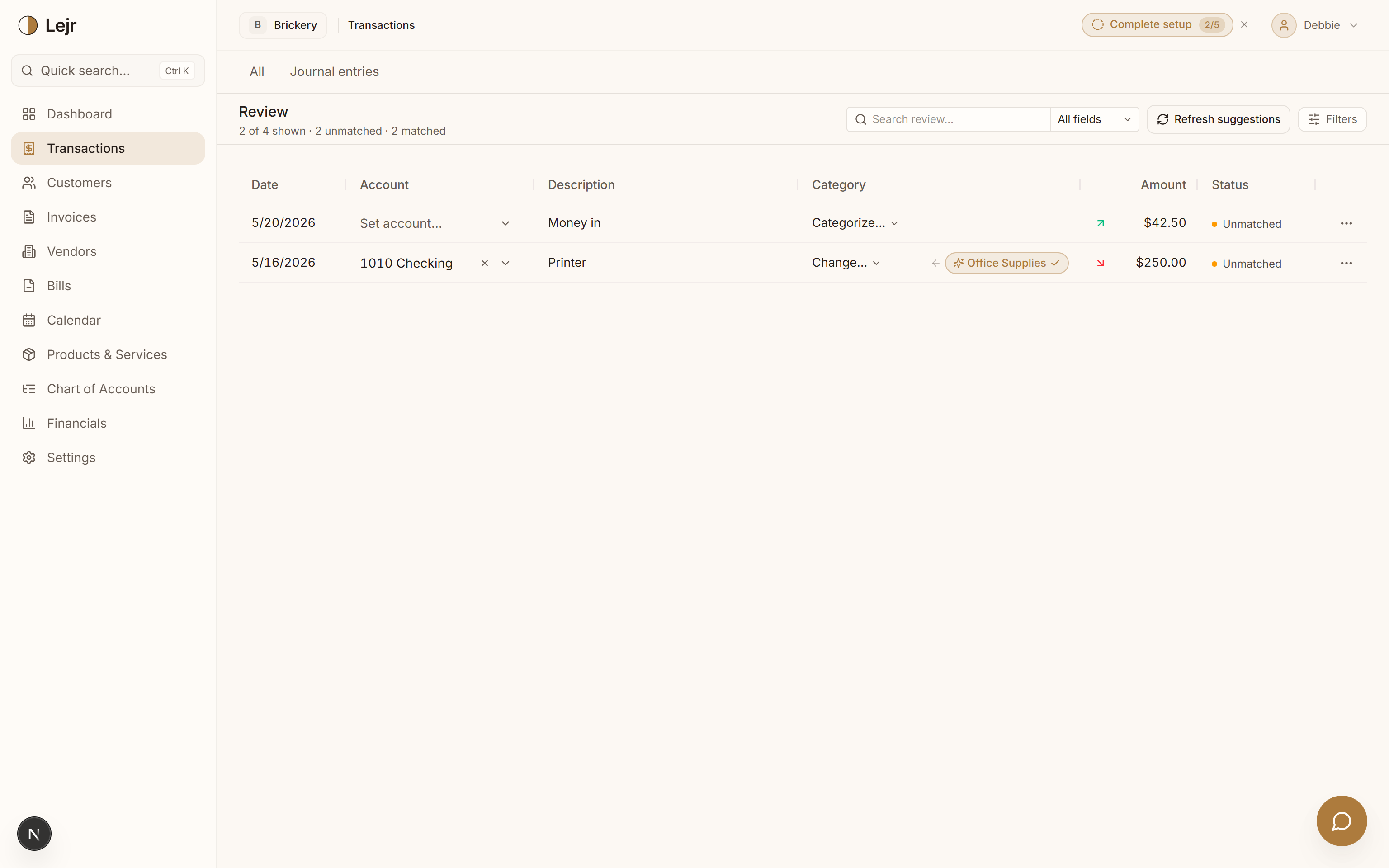Click the Customers people icon
This screenshot has height=868, width=1389.
pos(28,183)
